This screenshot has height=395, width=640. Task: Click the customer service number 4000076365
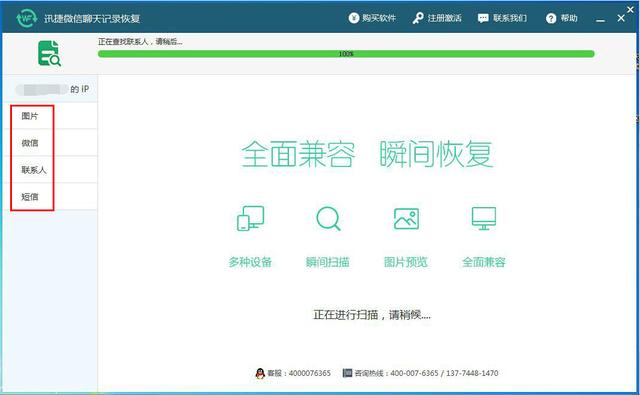tap(310, 373)
